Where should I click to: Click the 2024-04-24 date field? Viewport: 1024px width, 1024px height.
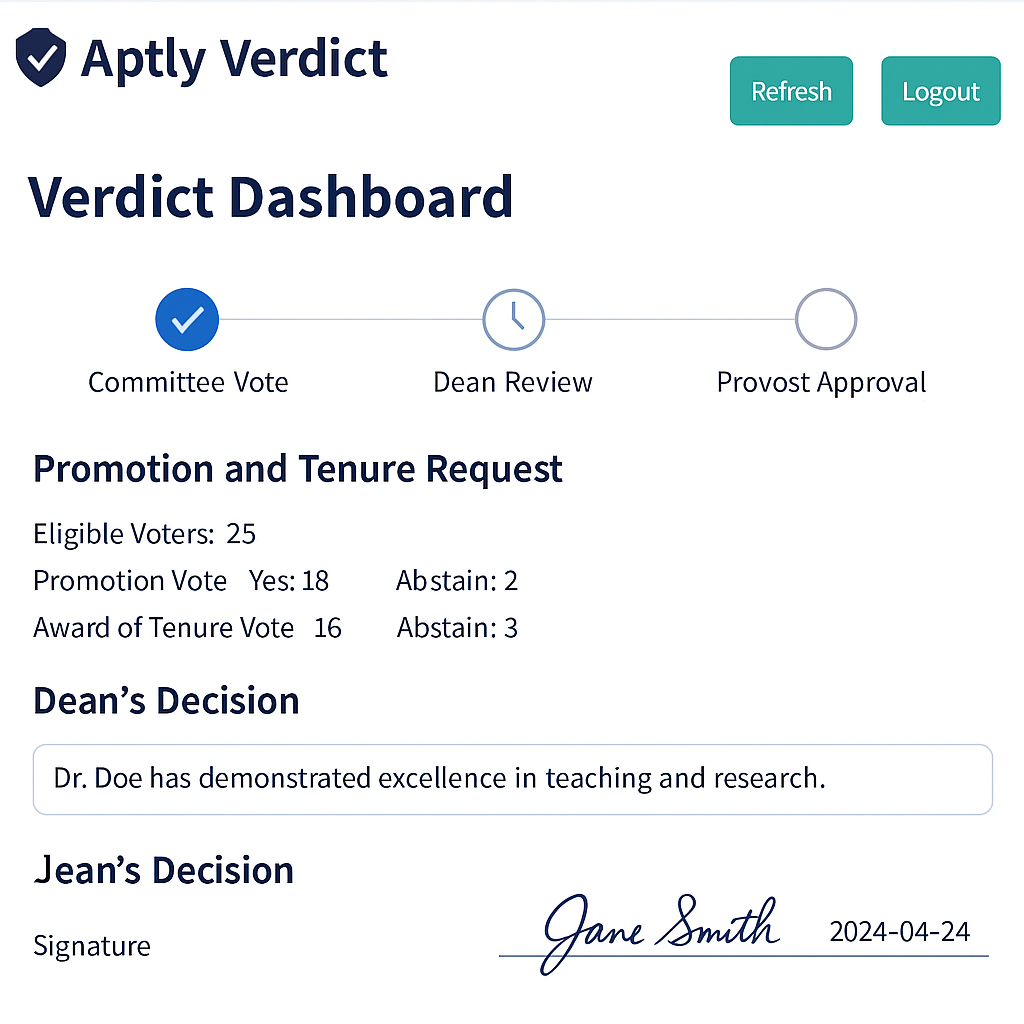click(898, 931)
